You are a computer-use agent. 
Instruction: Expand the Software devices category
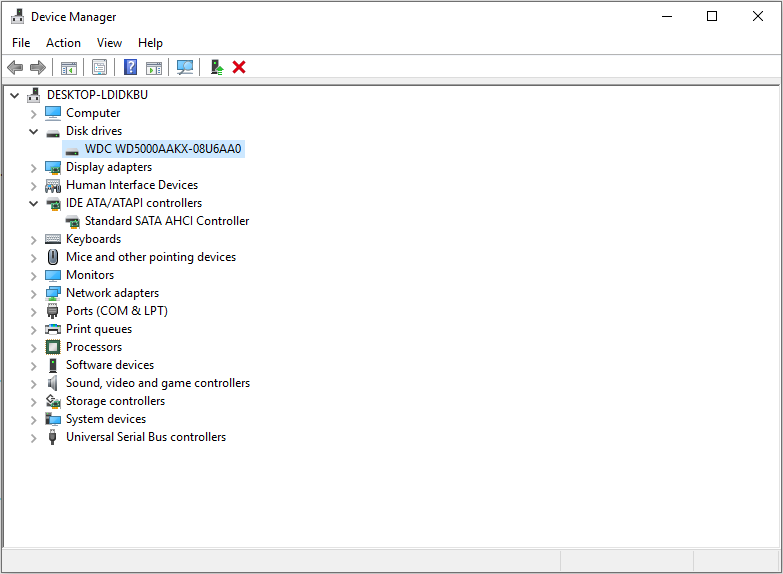click(33, 366)
